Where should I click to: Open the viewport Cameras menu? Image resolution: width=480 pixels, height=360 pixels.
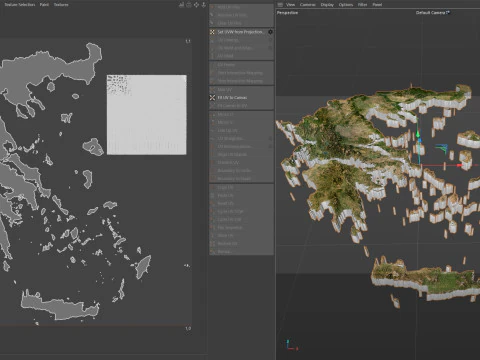308,5
